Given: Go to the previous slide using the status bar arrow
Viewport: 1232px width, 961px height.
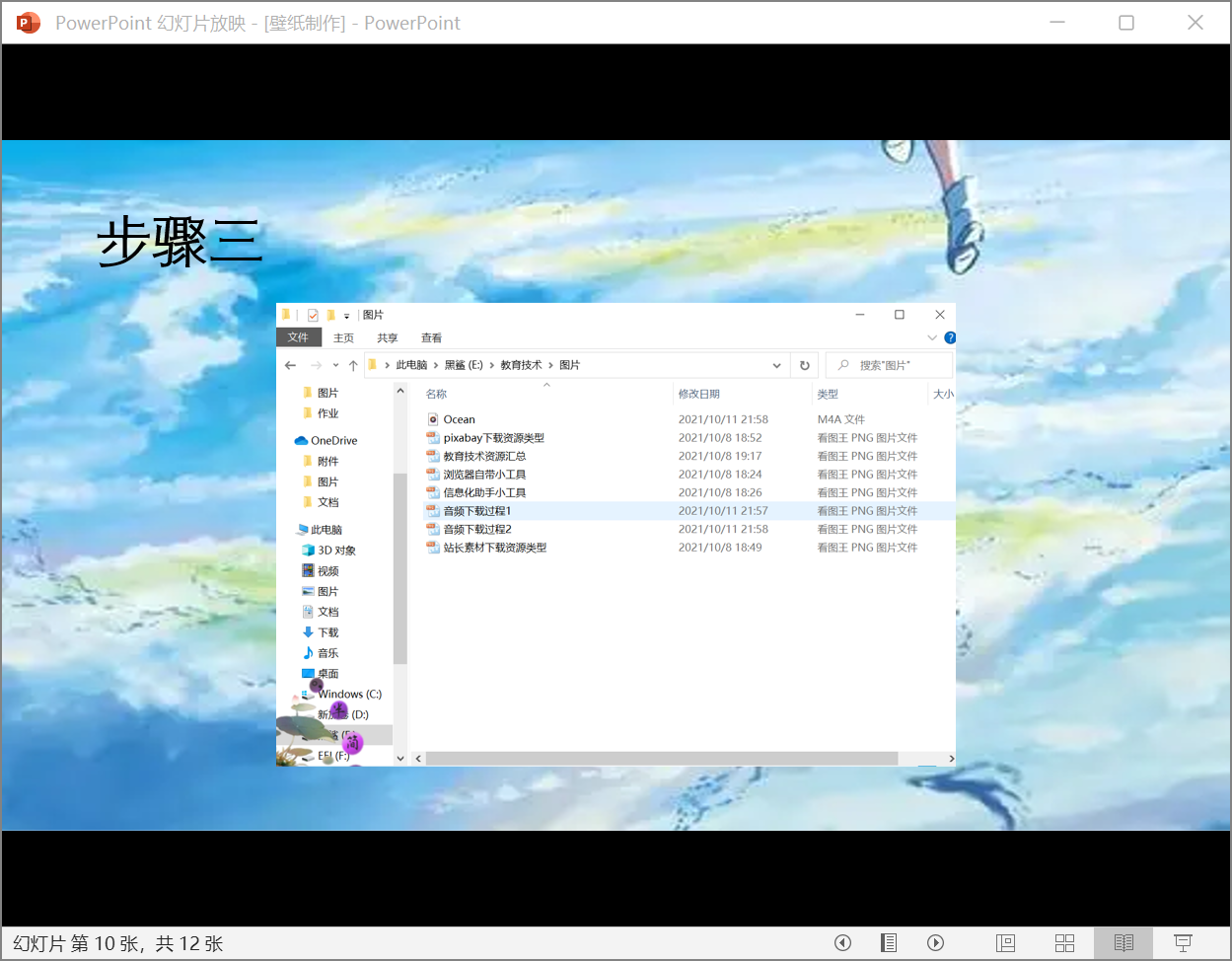Looking at the screenshot, I should (842, 942).
